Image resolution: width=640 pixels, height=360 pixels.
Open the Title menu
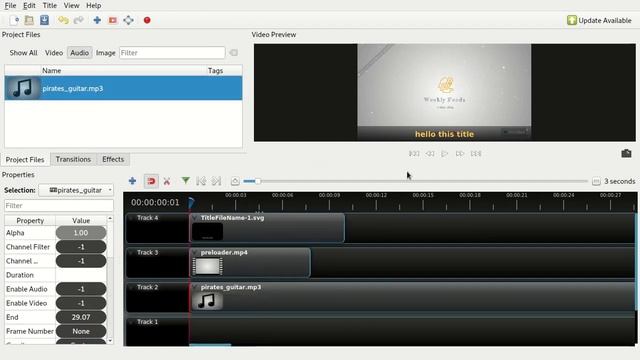click(x=50, y=5)
